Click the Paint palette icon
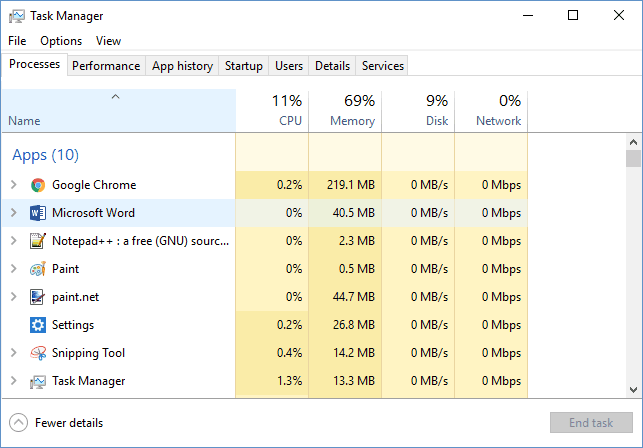Image resolution: width=643 pixels, height=448 pixels. click(x=38, y=269)
